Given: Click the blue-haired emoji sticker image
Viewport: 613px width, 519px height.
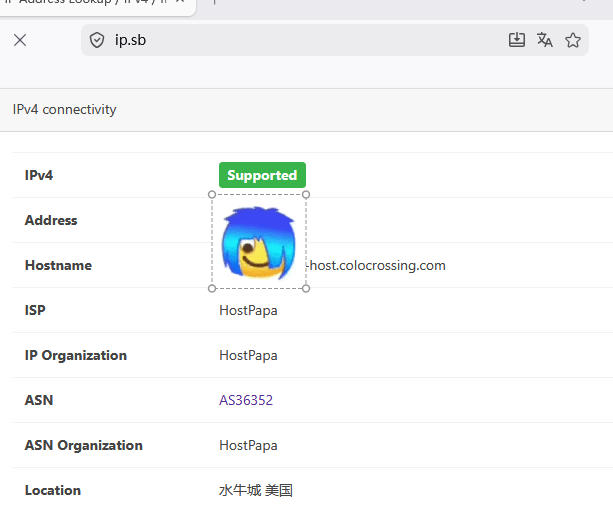Looking at the screenshot, I should [258, 242].
